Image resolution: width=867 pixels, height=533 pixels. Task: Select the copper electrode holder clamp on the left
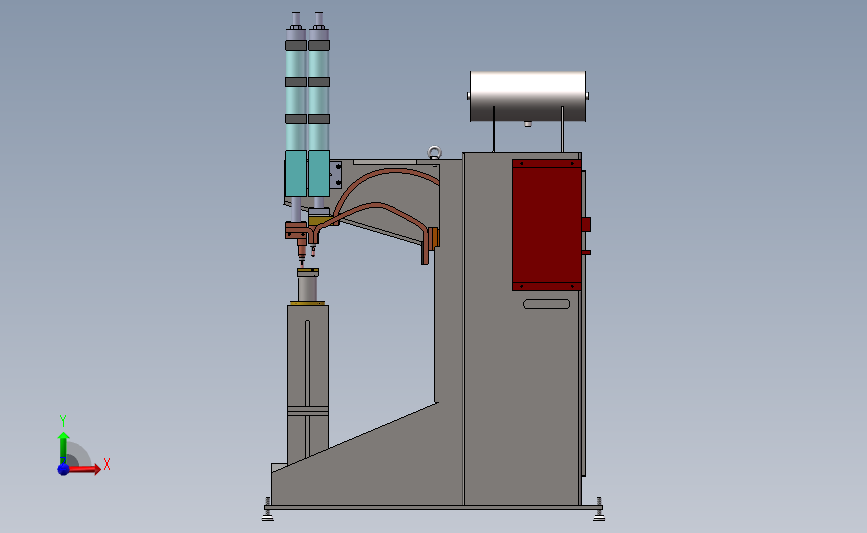point(296,231)
